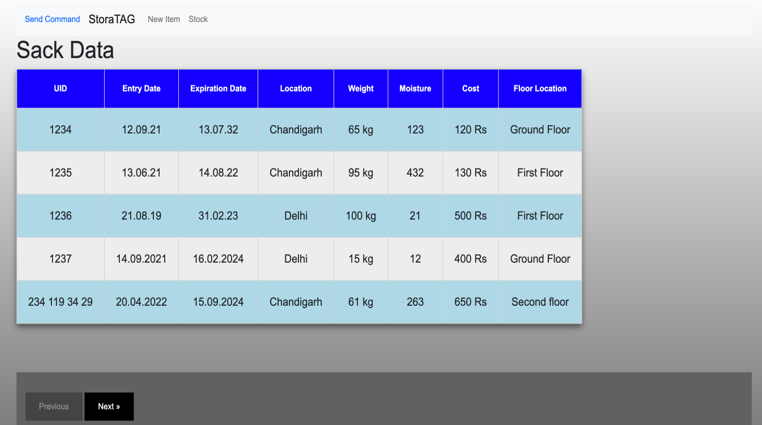Click moisture value 21

click(x=415, y=216)
